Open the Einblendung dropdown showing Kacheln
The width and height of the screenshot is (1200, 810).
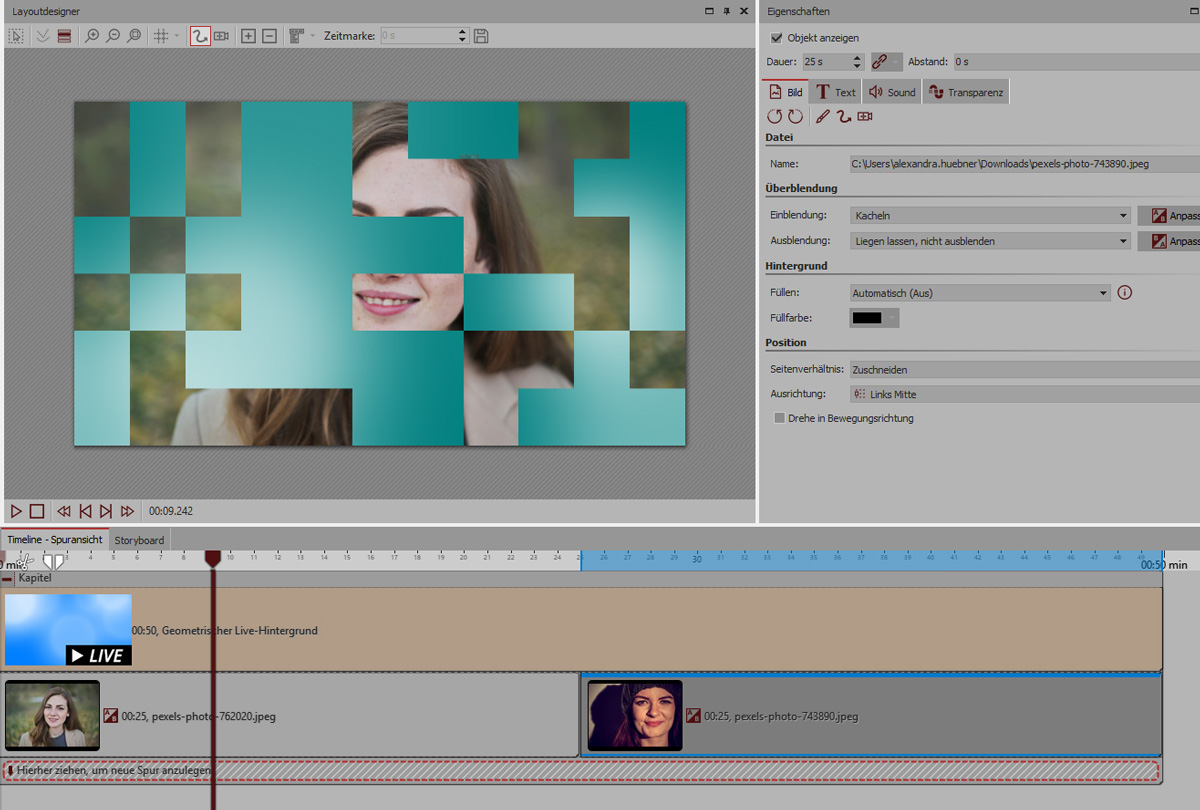[x=990, y=215]
